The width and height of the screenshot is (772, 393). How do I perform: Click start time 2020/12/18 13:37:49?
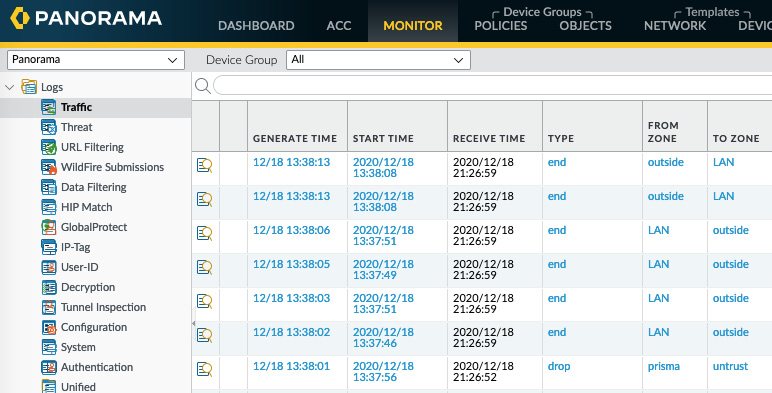pyautogui.click(x=383, y=269)
